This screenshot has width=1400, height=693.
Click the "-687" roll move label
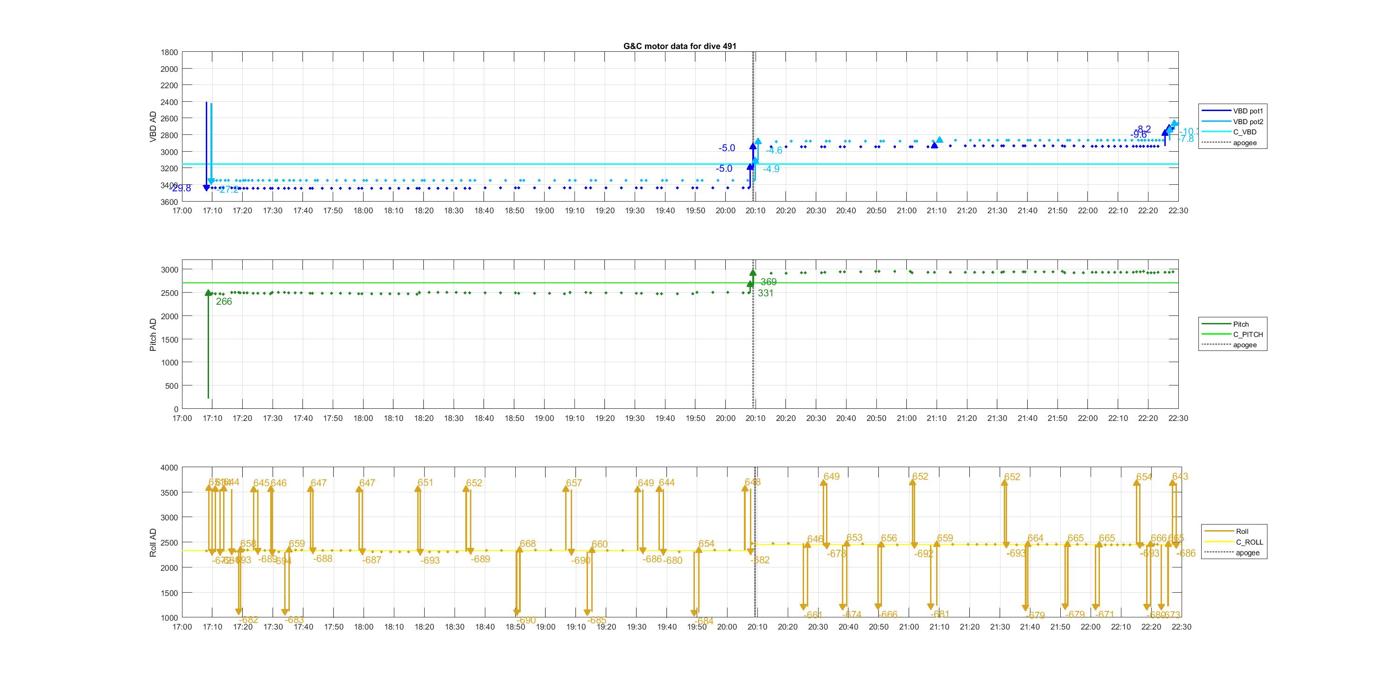(x=371, y=560)
